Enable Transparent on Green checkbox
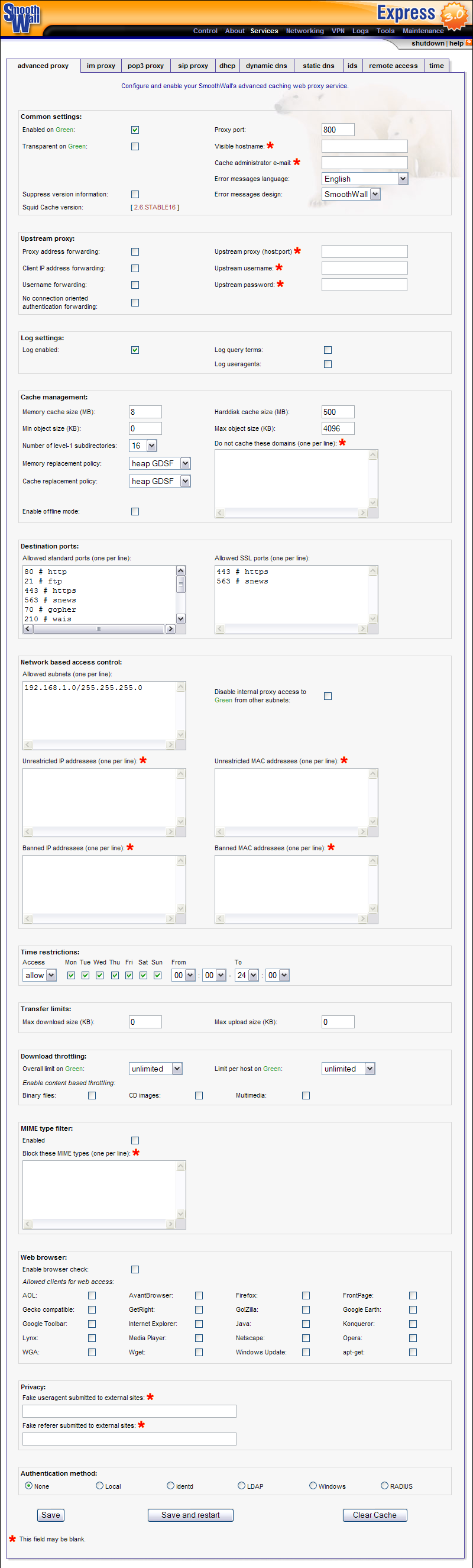Viewport: 473px width, 1568px height. click(135, 147)
